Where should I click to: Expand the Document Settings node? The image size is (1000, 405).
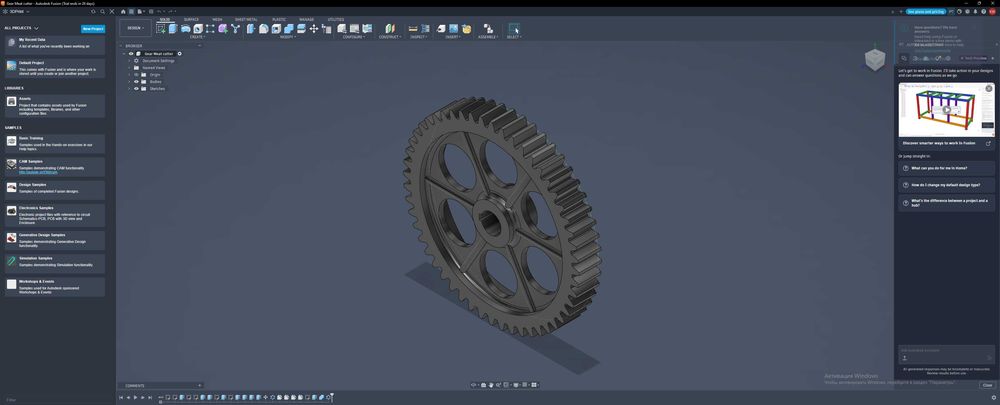tap(129, 61)
